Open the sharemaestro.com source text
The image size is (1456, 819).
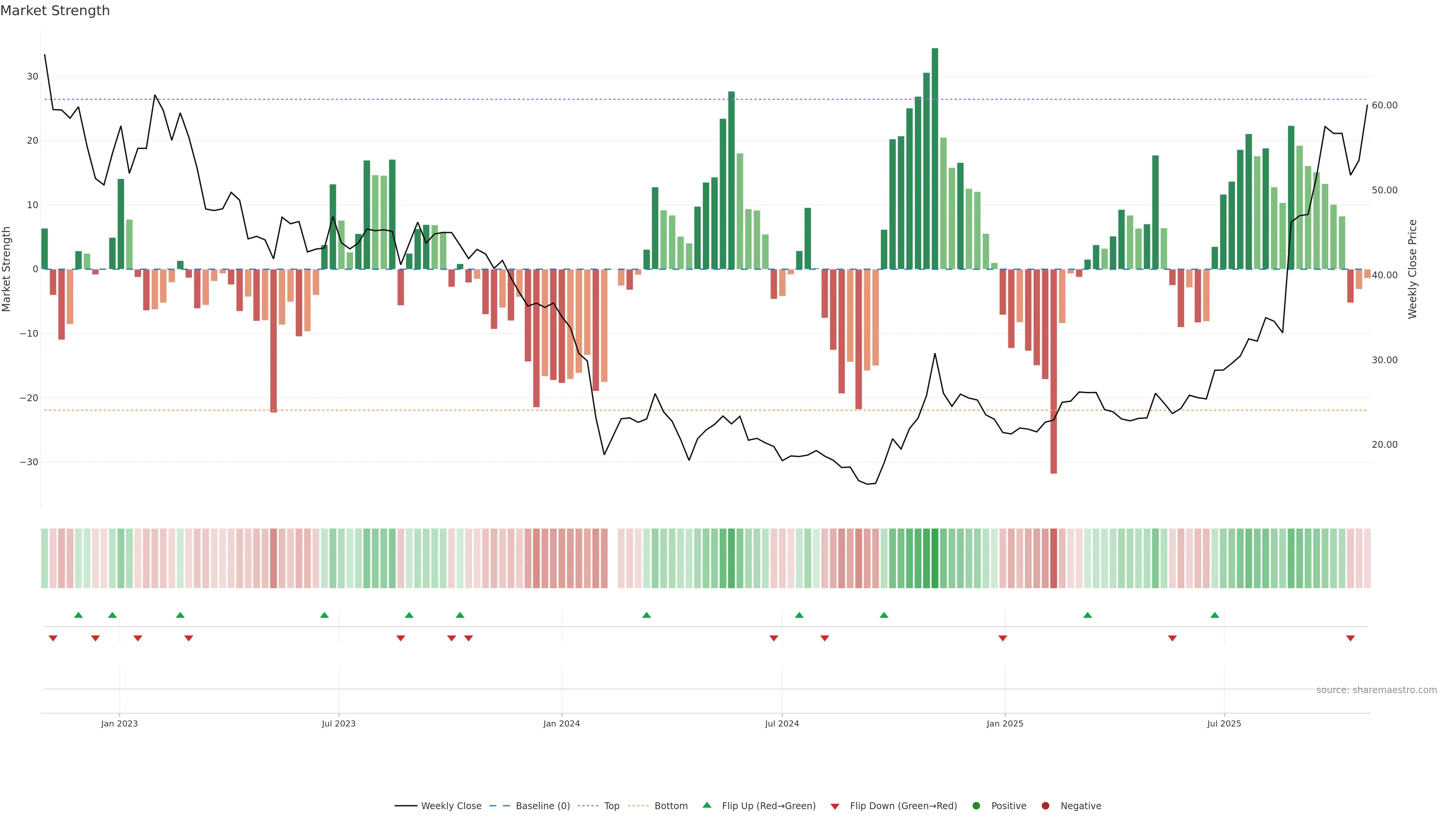click(x=1376, y=690)
